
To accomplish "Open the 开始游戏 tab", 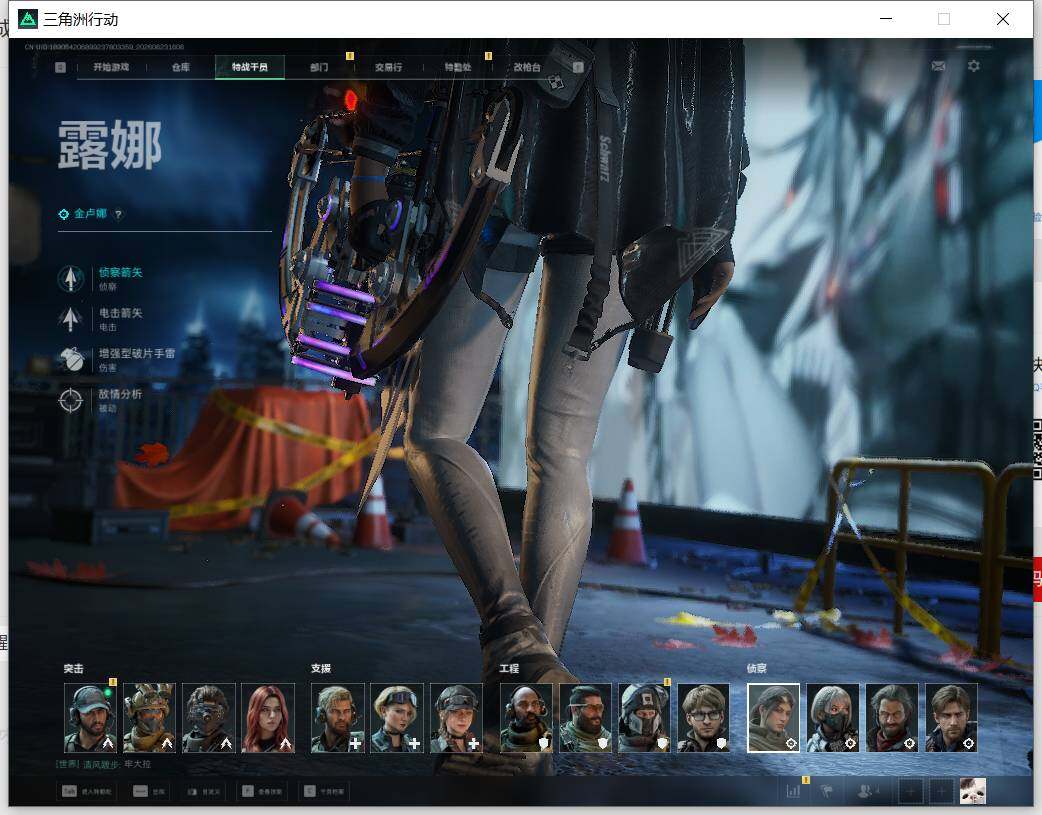I will pyautogui.click(x=110, y=67).
